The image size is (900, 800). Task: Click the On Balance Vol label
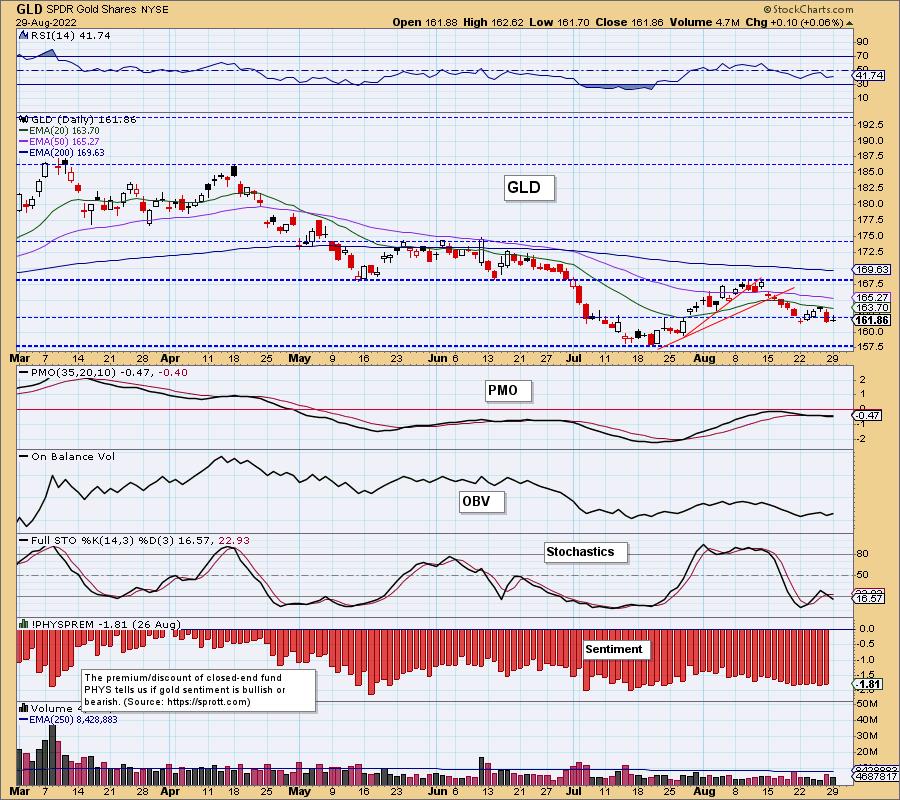pyautogui.click(x=73, y=457)
